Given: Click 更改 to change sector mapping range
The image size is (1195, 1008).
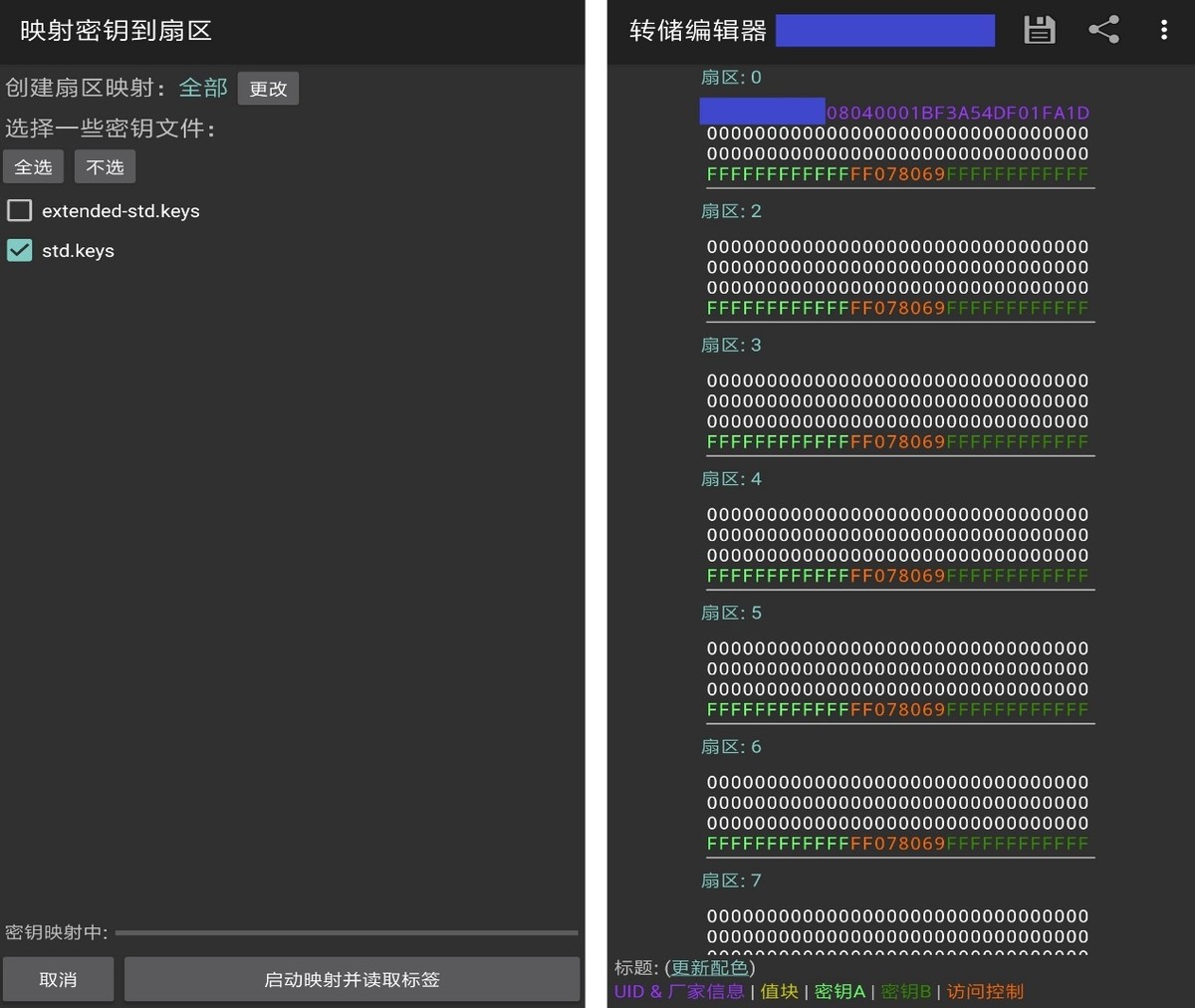Looking at the screenshot, I should (267, 89).
